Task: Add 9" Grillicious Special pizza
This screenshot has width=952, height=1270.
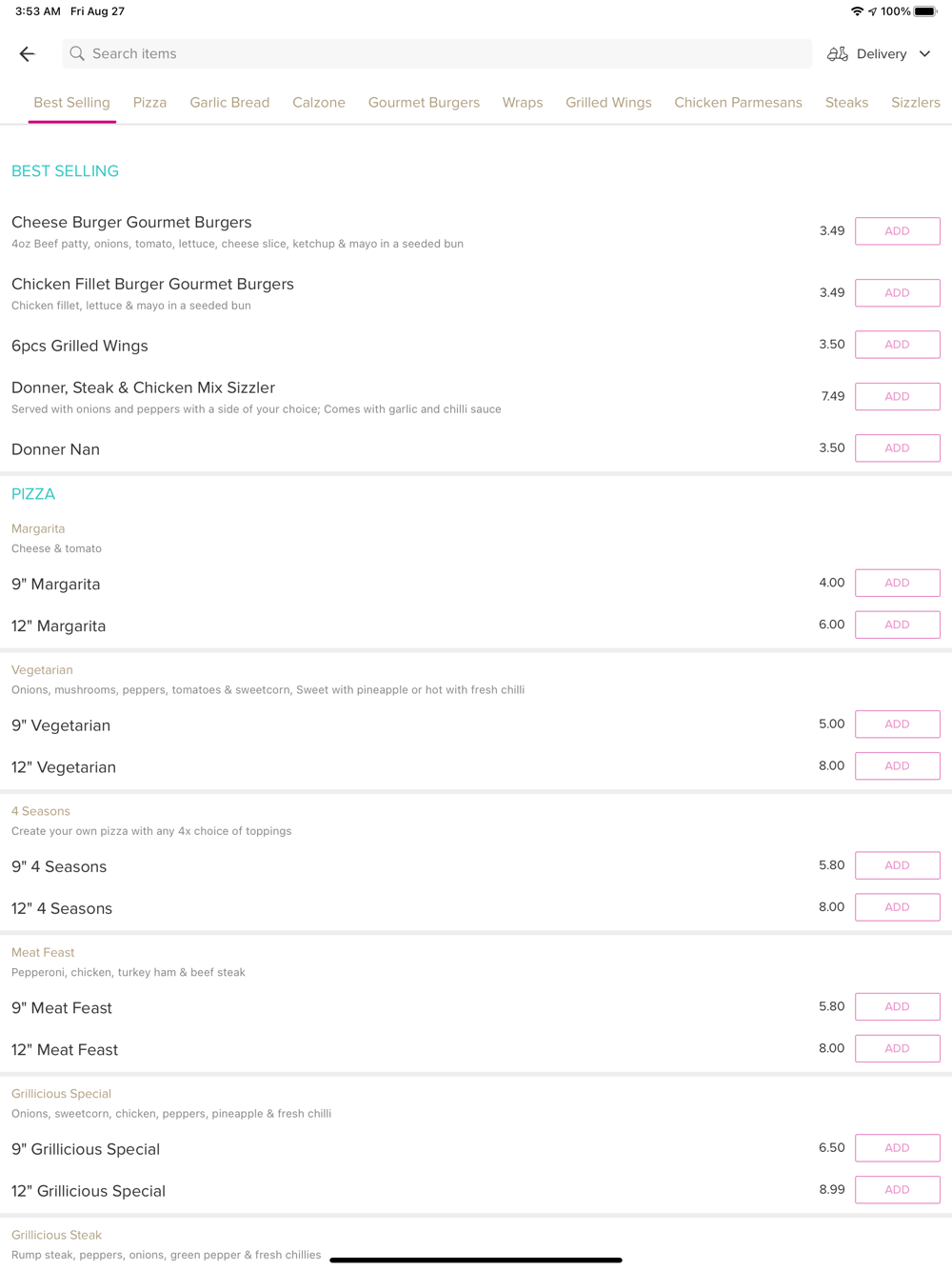Action: pos(897,1148)
